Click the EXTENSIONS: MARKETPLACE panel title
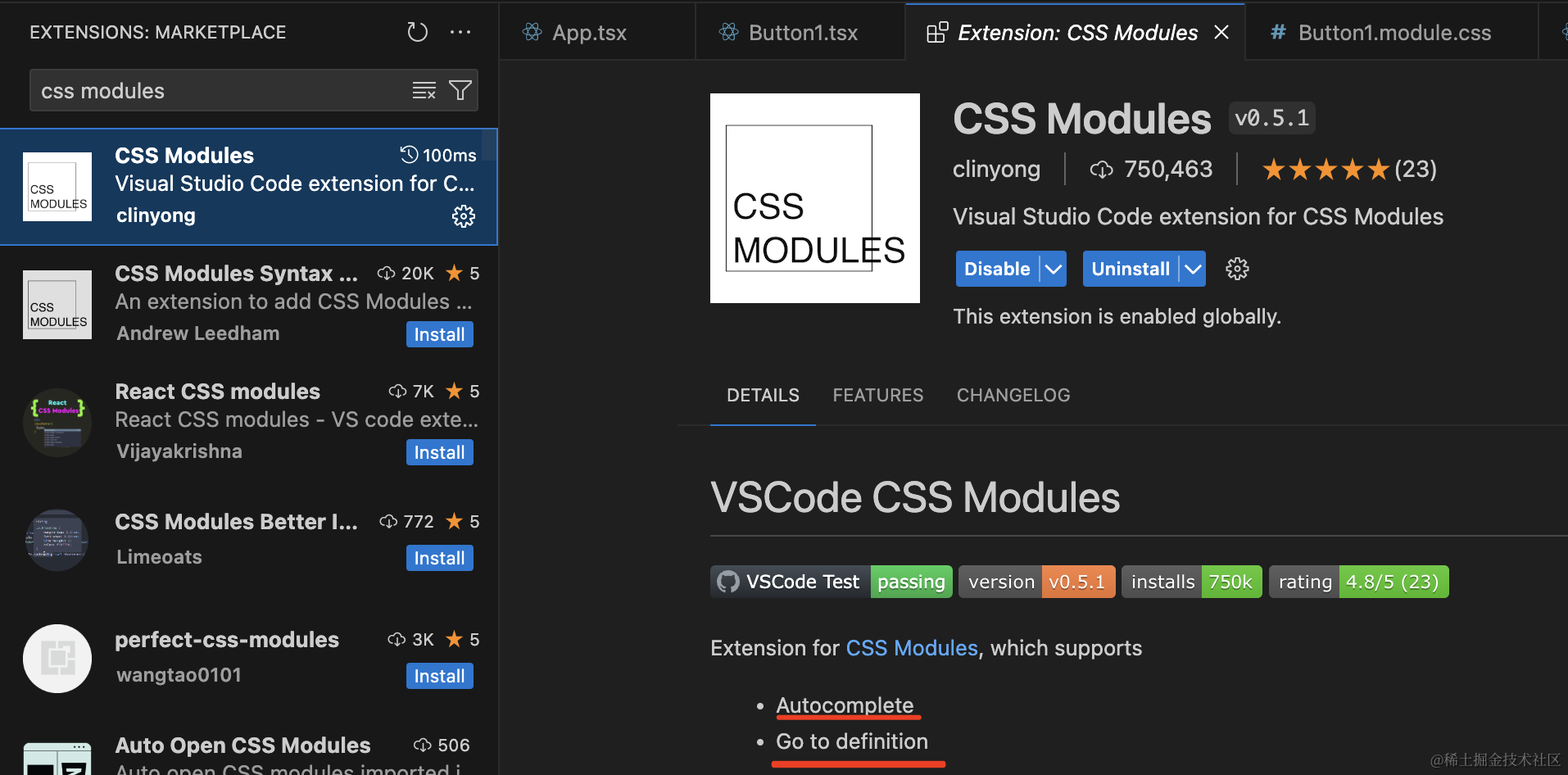This screenshot has height=775, width=1568. pos(158,33)
